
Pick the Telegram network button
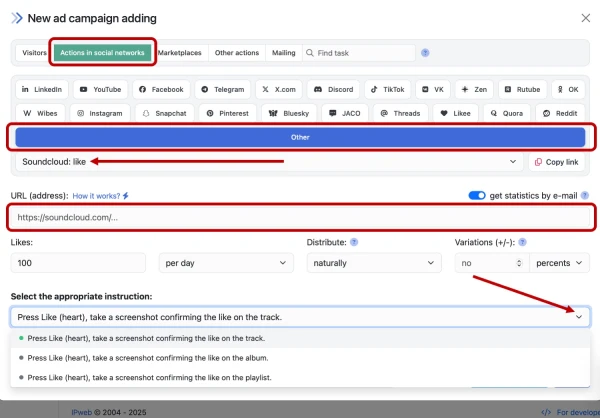pos(220,89)
